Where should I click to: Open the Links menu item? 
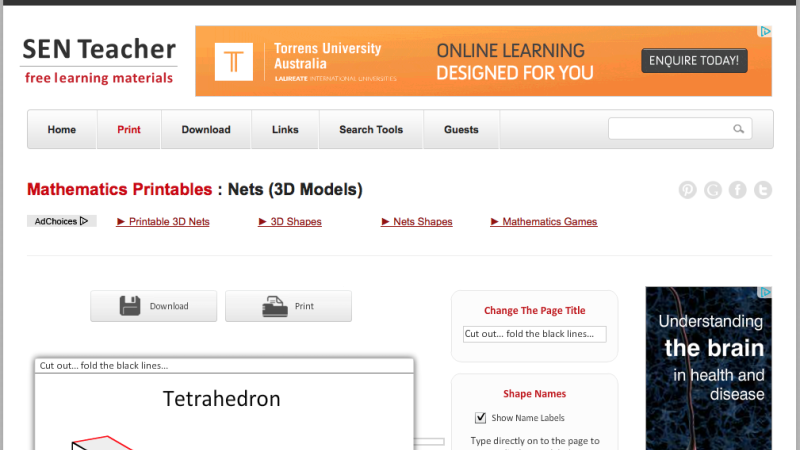(285, 130)
